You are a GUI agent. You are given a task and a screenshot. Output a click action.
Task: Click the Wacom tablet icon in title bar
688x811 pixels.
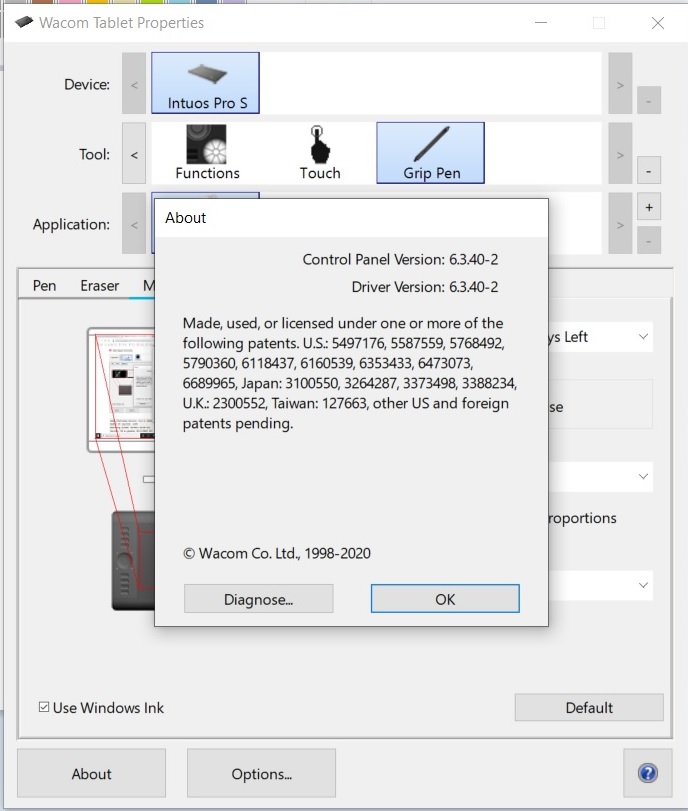[x=24, y=22]
